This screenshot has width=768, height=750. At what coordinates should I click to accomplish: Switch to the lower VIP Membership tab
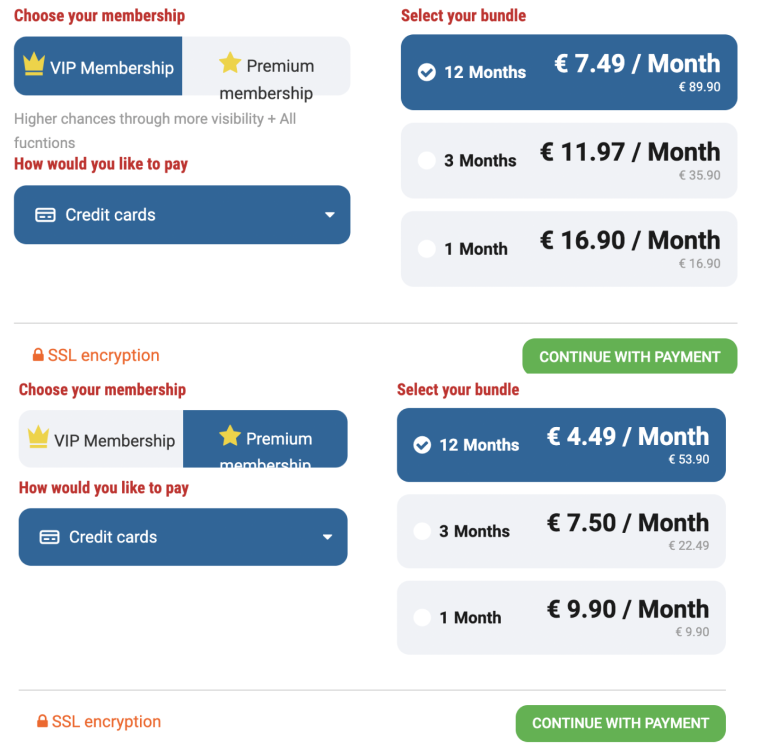(x=101, y=439)
